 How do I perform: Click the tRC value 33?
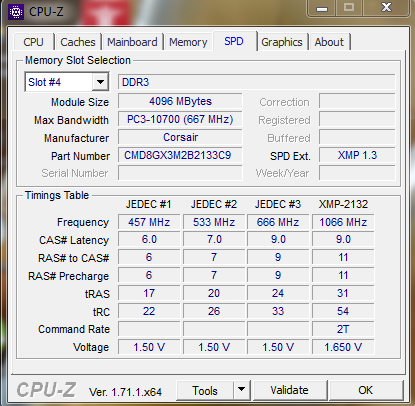[278, 311]
